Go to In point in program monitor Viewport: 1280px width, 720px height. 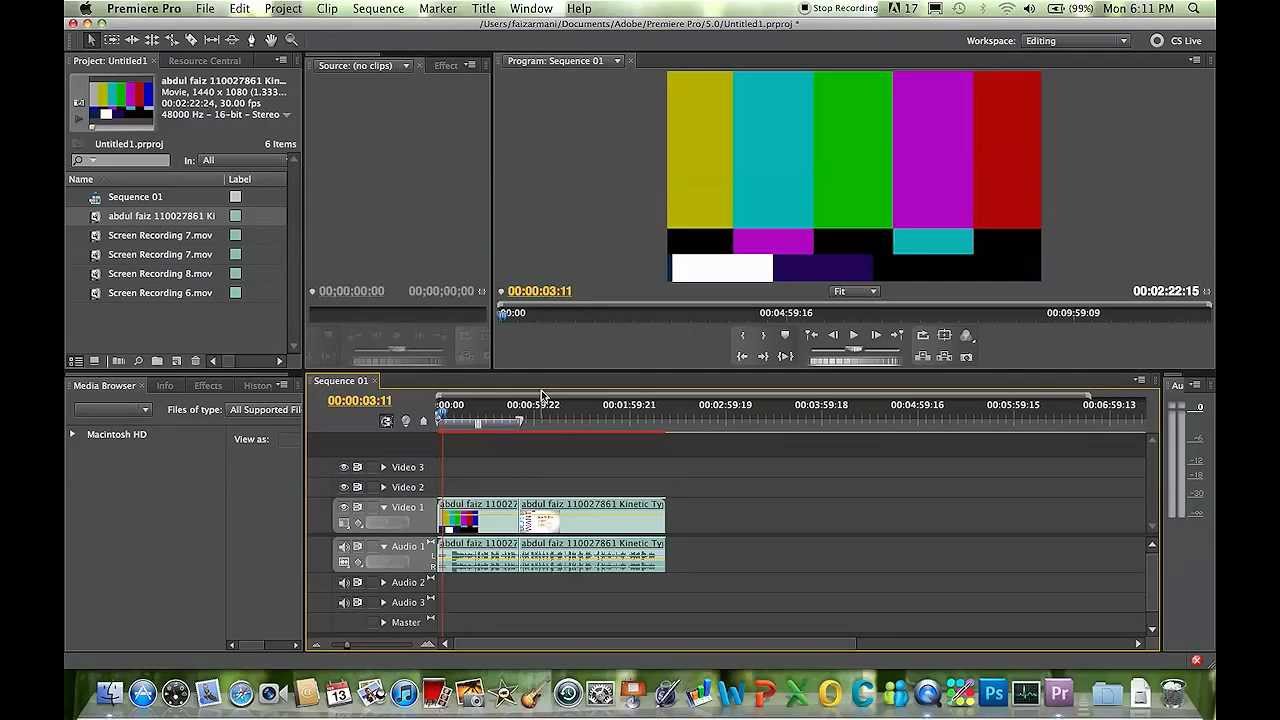click(x=742, y=357)
